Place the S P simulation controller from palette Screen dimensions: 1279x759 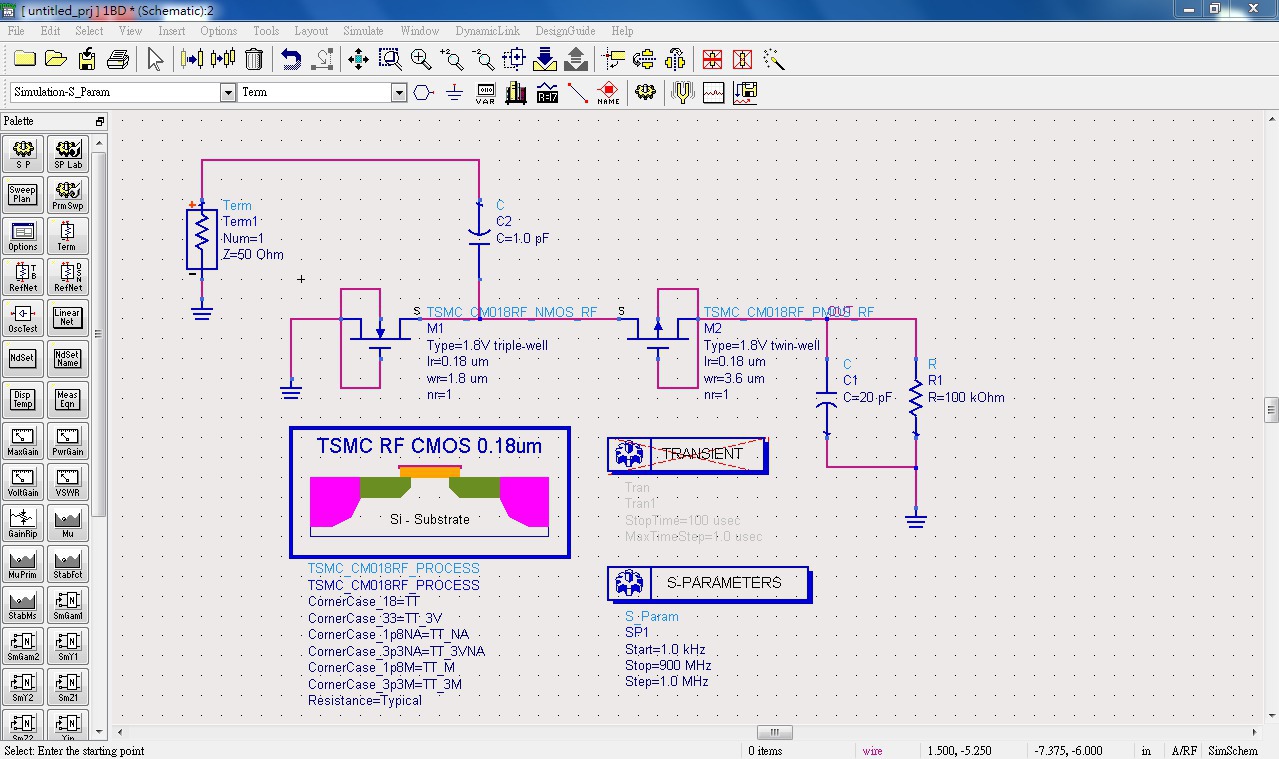(x=23, y=153)
